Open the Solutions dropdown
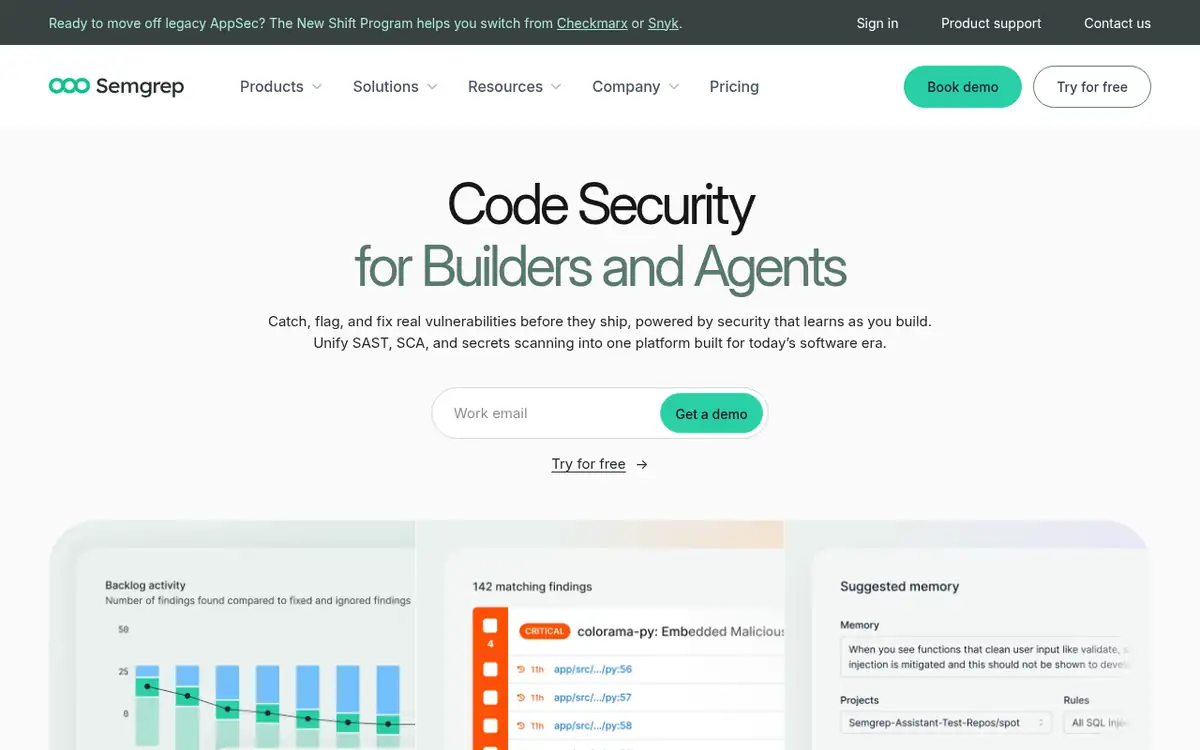The height and width of the screenshot is (750, 1200). (395, 87)
